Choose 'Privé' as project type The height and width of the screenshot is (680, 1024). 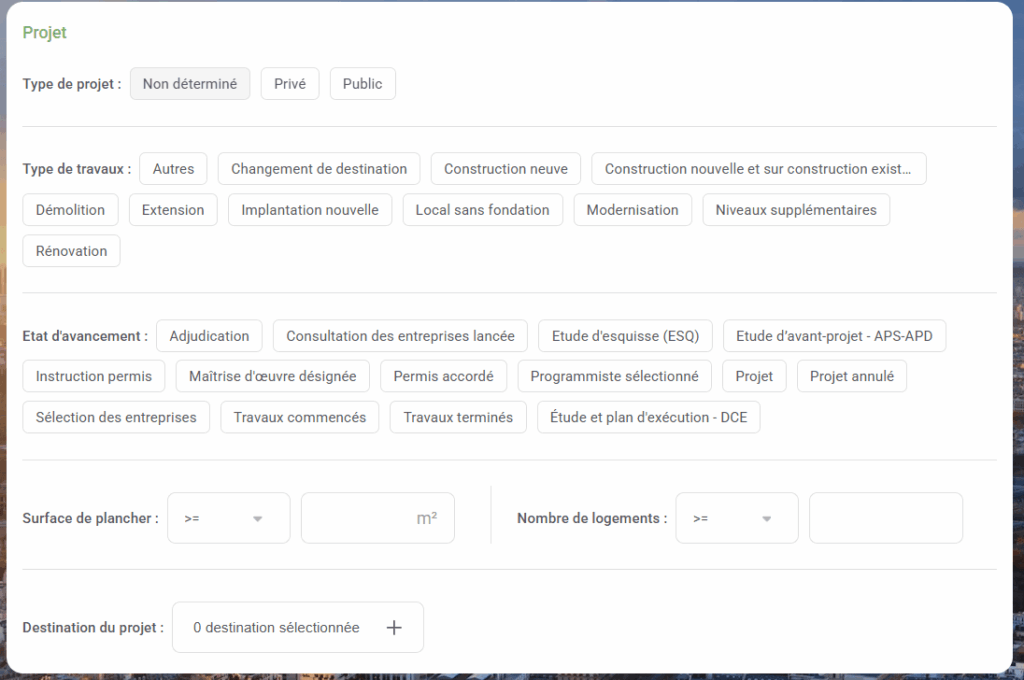coord(290,84)
